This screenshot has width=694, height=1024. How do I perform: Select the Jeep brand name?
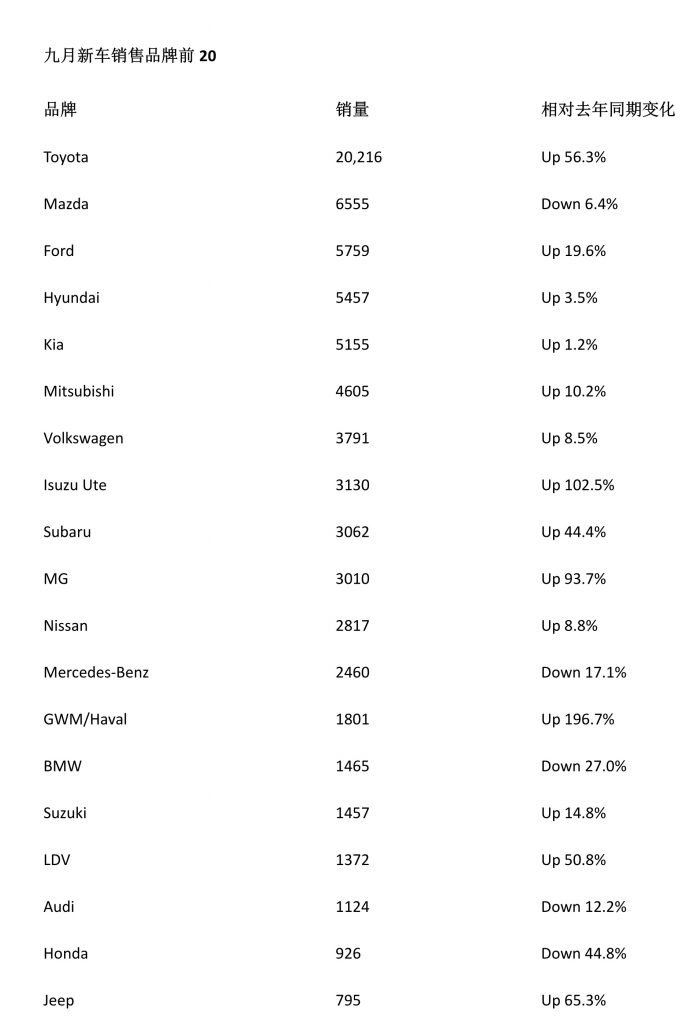(x=59, y=1000)
